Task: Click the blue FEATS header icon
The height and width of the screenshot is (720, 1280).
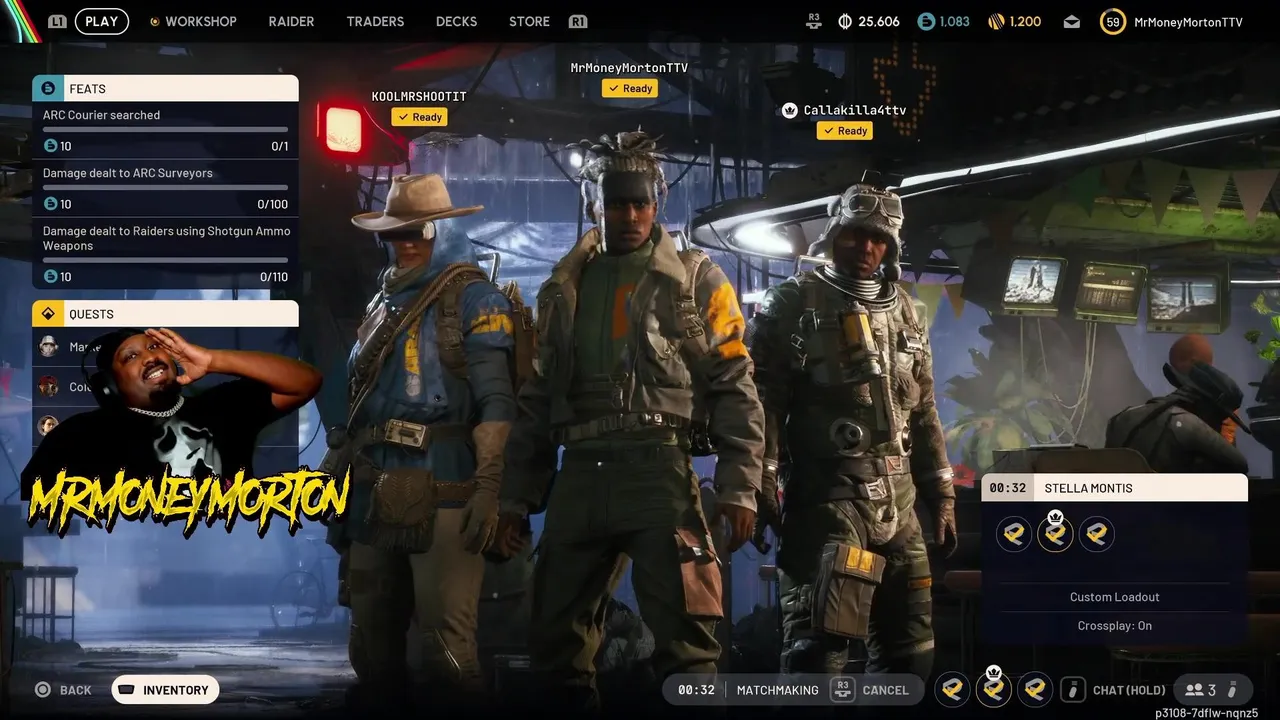Action: click(47, 88)
